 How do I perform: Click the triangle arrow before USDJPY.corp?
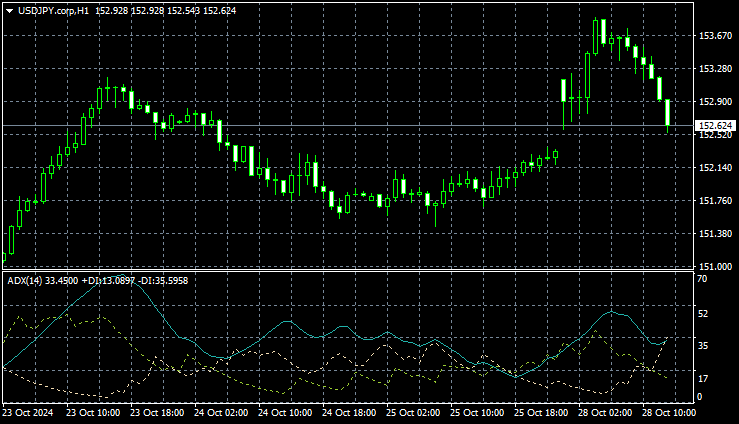tap(9, 10)
